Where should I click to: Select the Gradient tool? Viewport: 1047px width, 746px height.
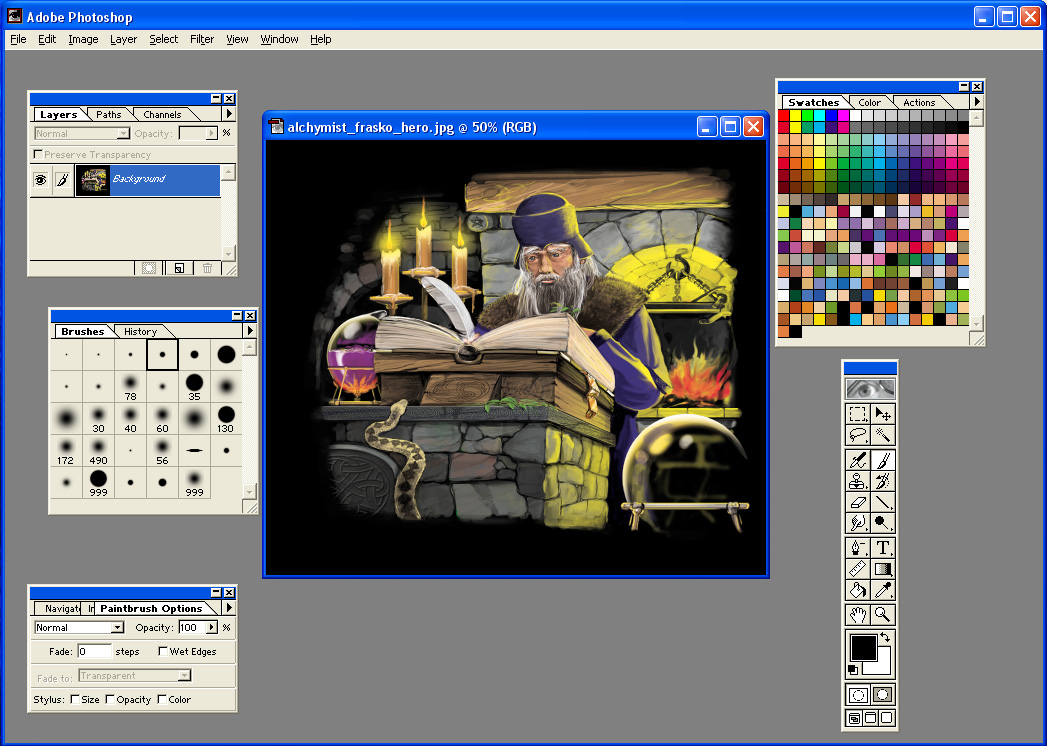[883, 569]
